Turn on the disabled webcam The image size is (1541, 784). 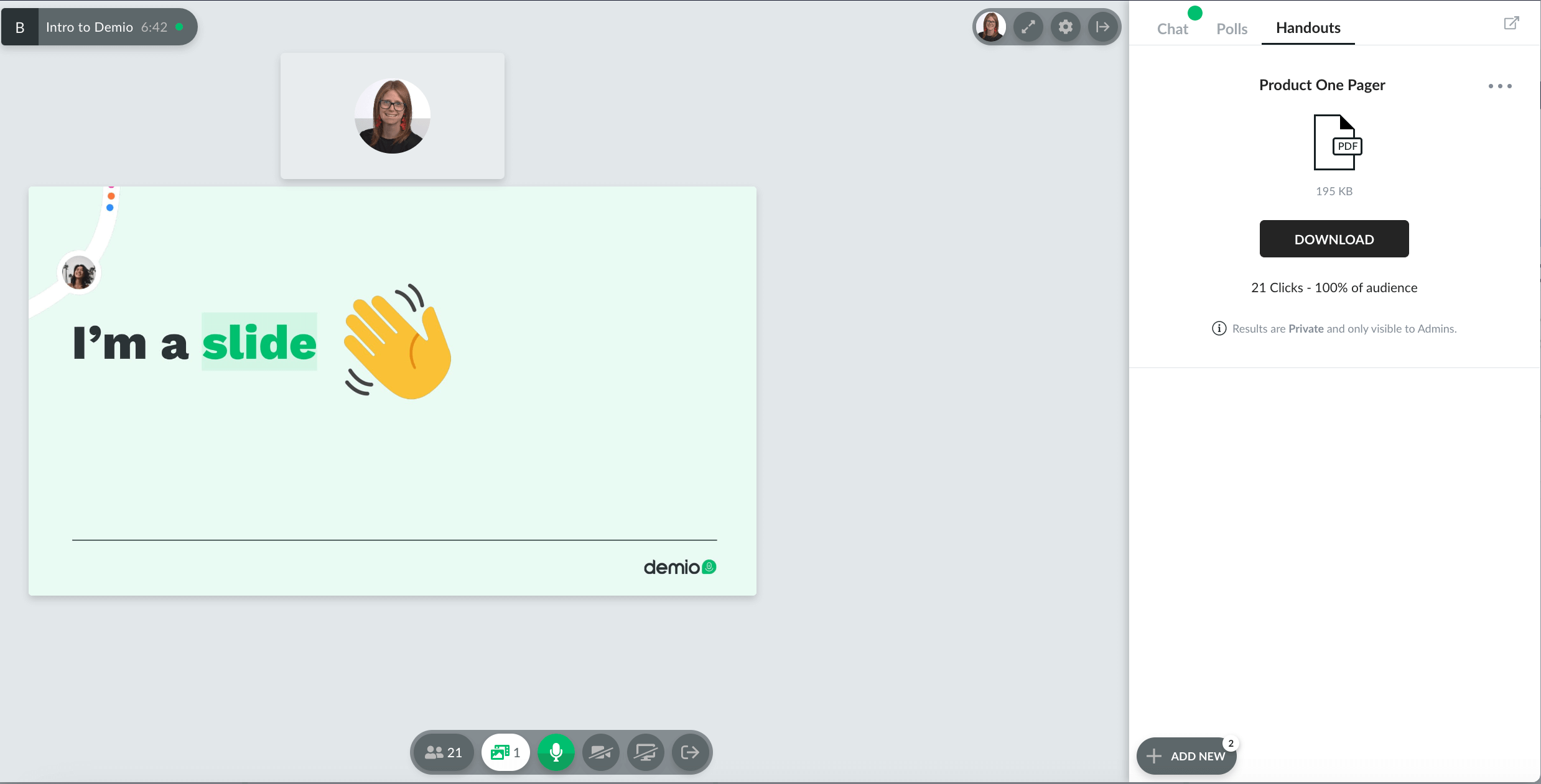coord(600,752)
